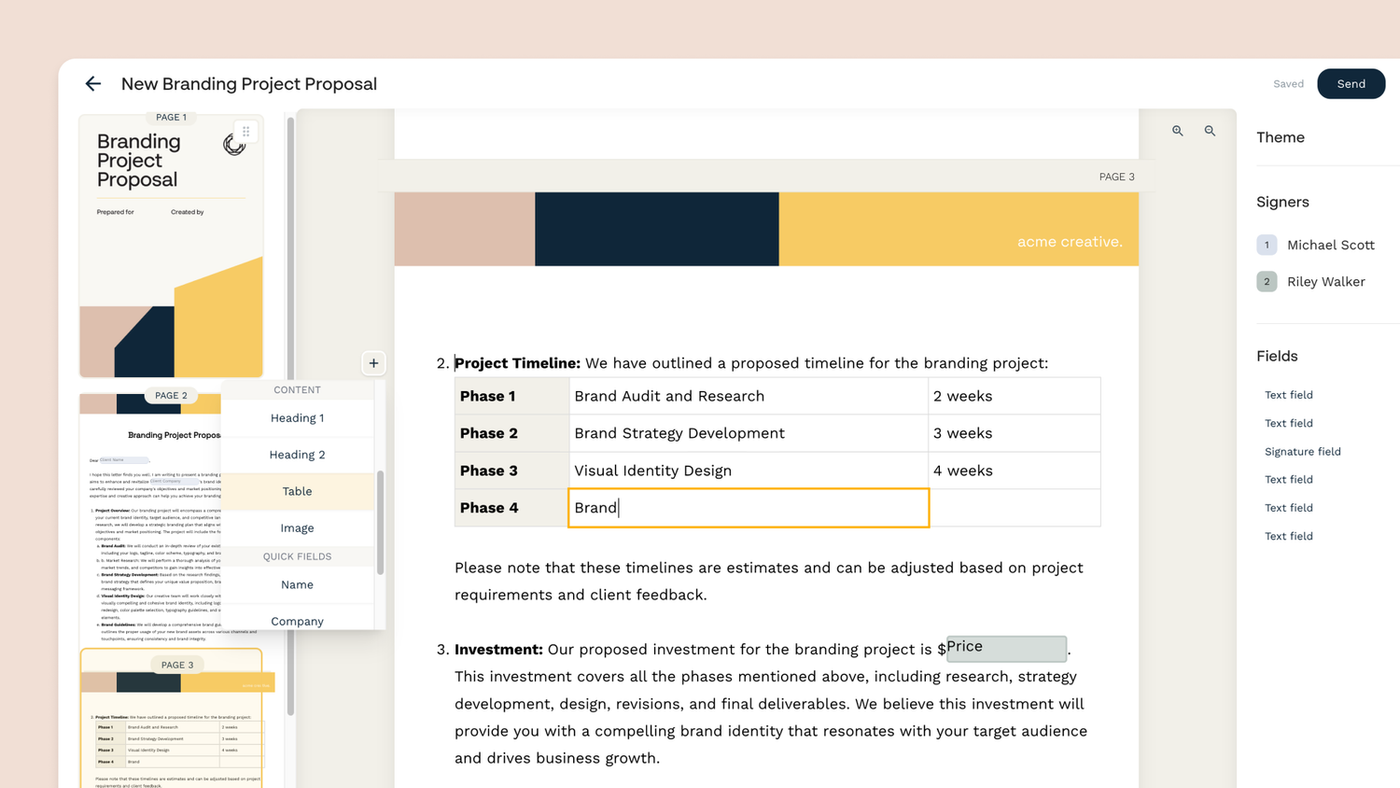
Task: Pick Image from the content menu
Action: click(x=297, y=528)
